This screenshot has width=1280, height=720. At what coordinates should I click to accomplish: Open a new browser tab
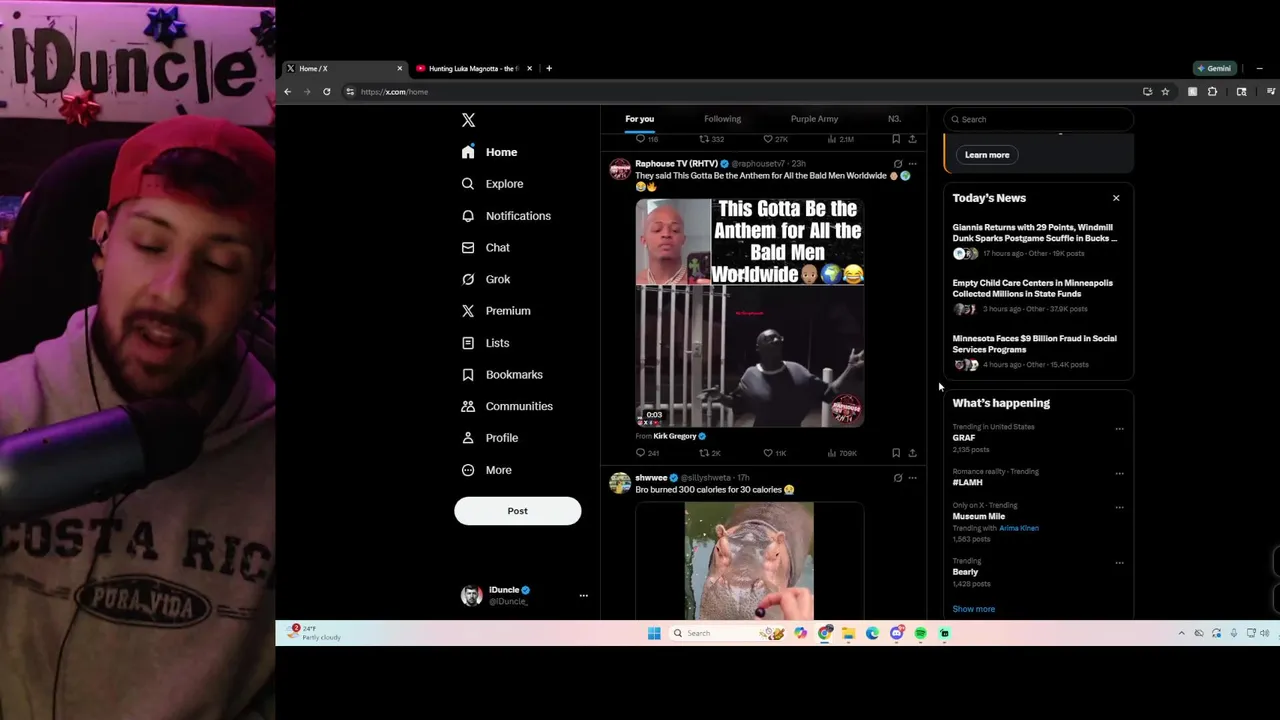(548, 68)
